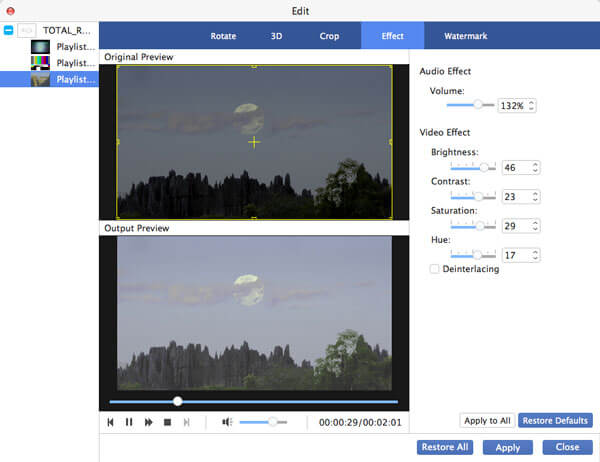Screen dimensions: 600x462
Task: Increase Brightness with the up stepper
Action: point(535,164)
